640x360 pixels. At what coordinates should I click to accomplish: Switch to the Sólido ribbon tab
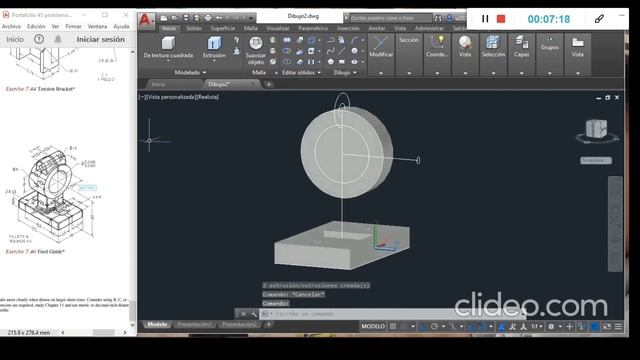tap(194, 28)
